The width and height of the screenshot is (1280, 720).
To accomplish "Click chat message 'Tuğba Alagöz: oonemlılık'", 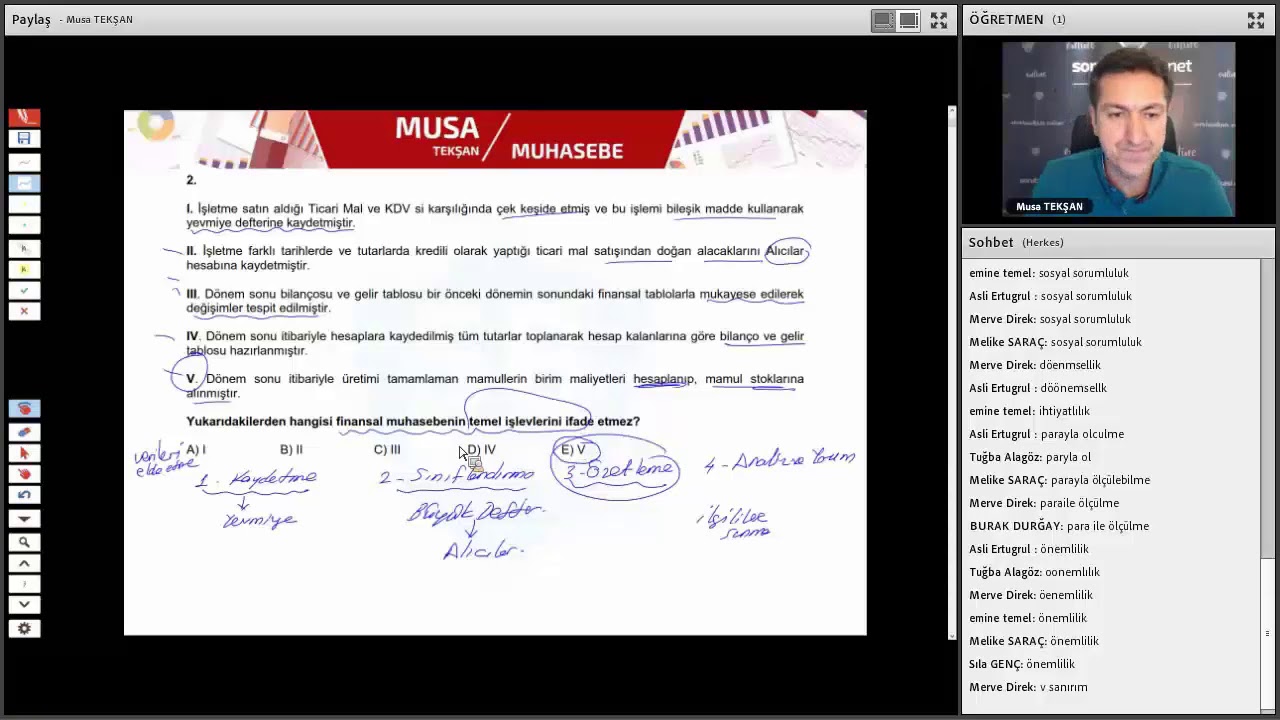I will [1034, 572].
